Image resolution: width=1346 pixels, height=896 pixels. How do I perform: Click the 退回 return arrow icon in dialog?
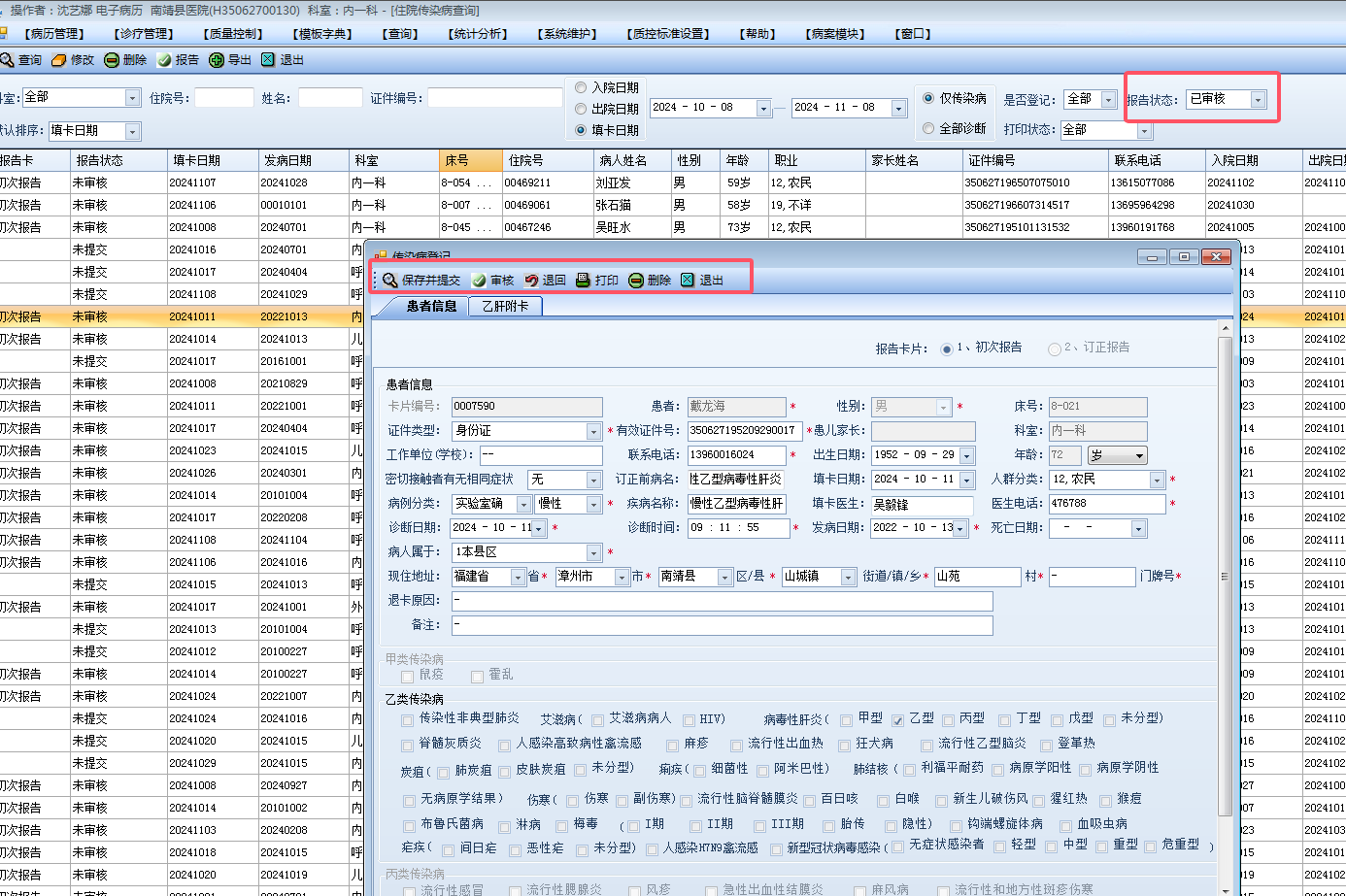pos(531,280)
